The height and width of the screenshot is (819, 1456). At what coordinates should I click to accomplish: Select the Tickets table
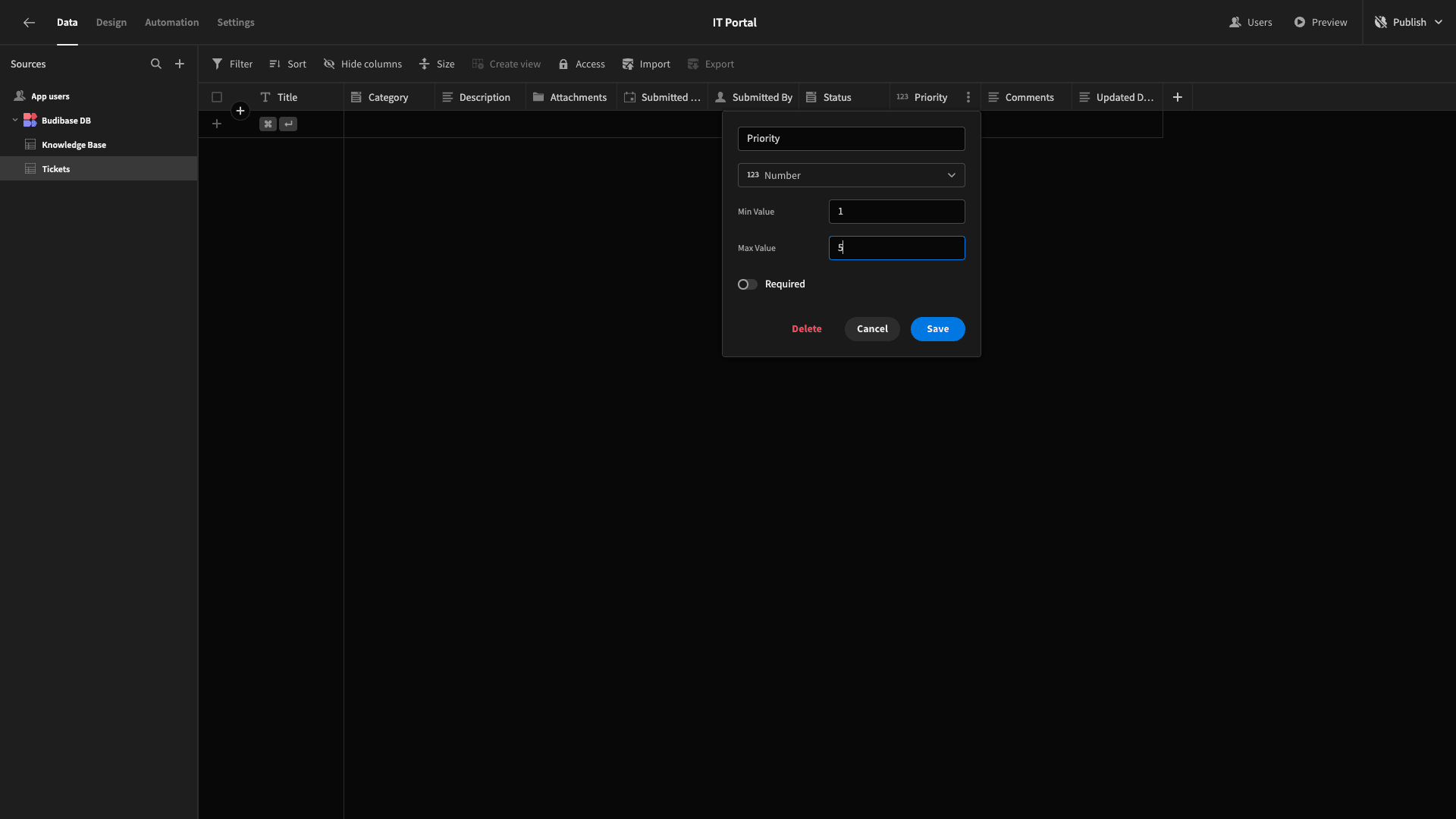pos(99,169)
